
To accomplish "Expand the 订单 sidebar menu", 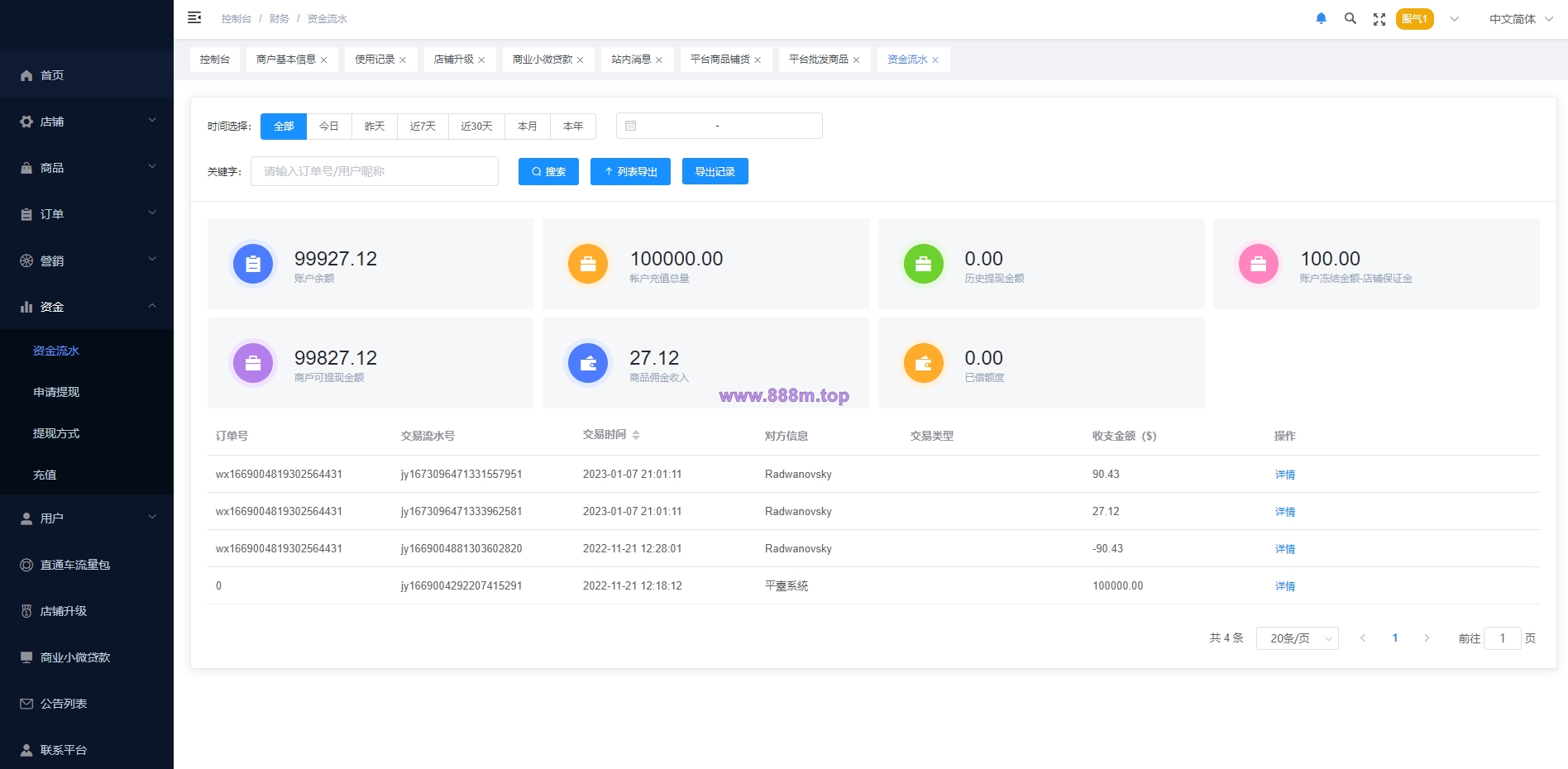I will coord(87,214).
